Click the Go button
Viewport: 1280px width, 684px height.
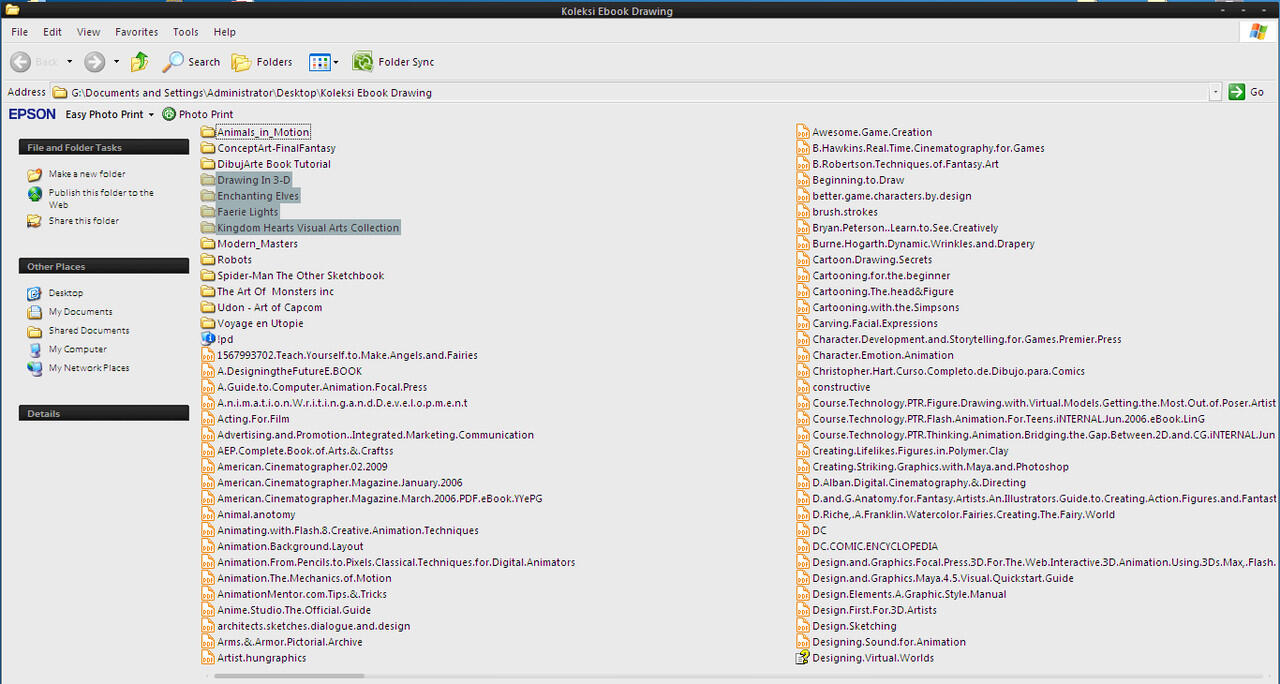tap(1247, 92)
